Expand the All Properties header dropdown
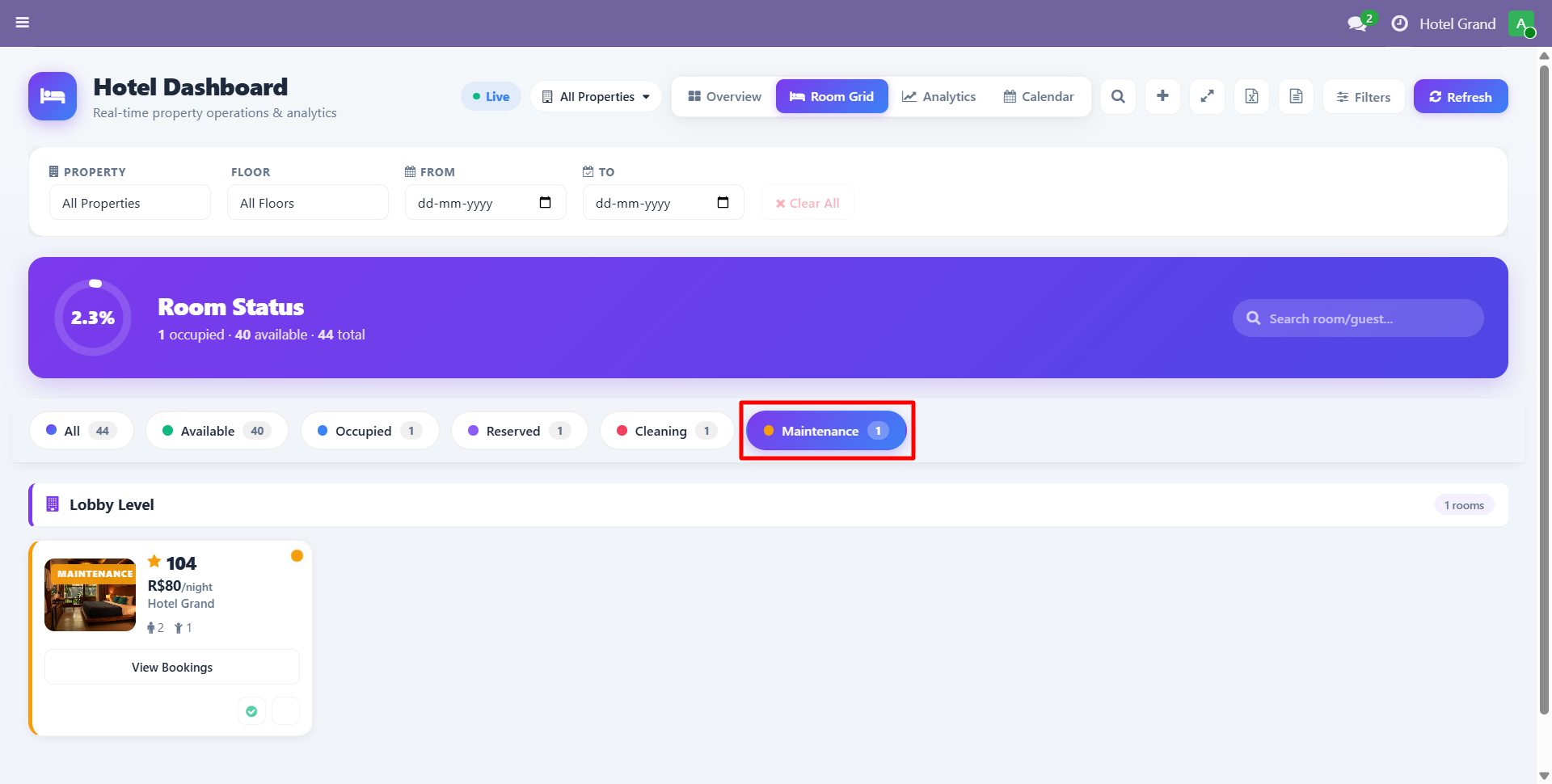The width and height of the screenshot is (1552, 784). (596, 97)
